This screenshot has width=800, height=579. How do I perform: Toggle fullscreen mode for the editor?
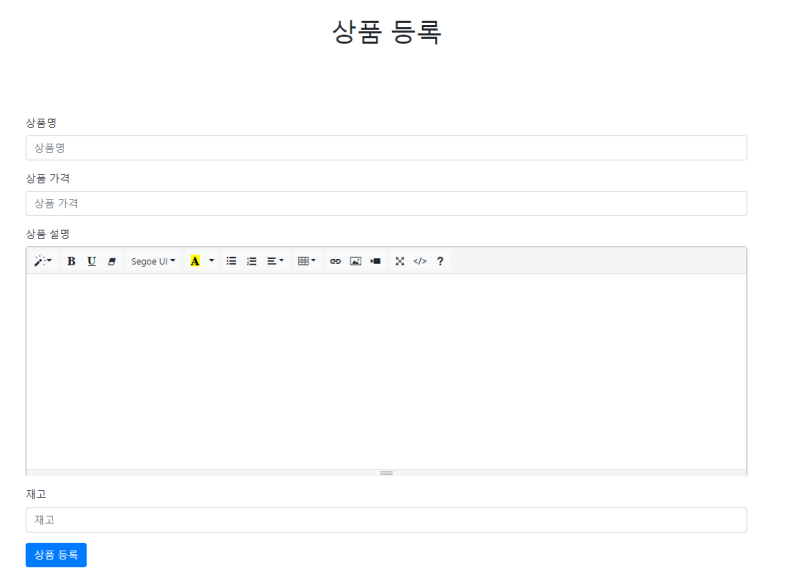(399, 261)
